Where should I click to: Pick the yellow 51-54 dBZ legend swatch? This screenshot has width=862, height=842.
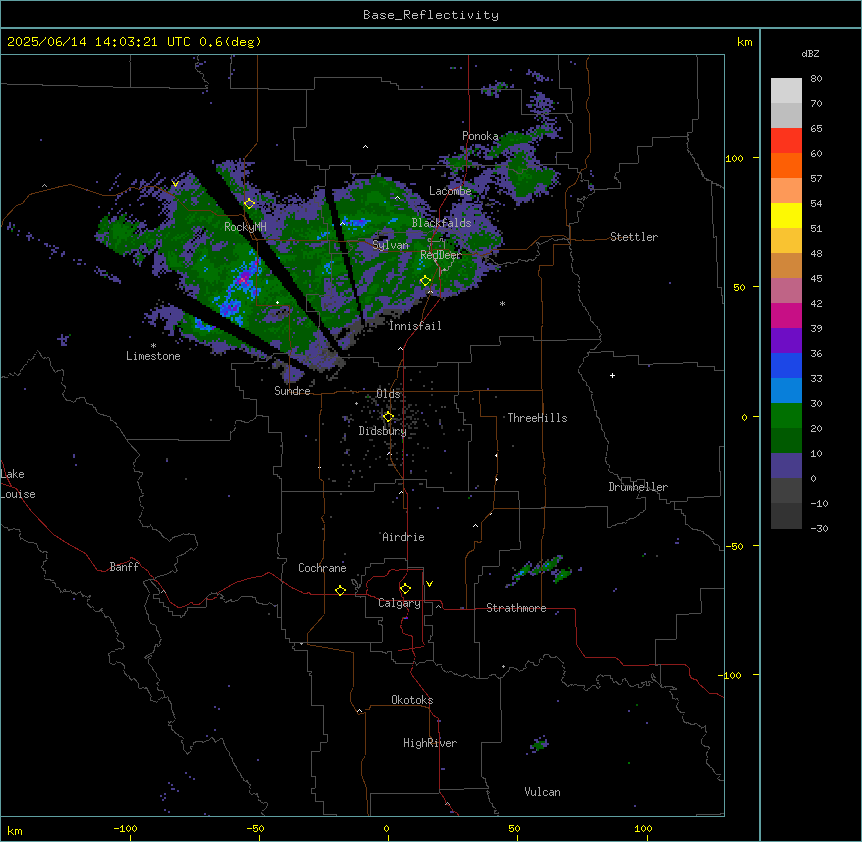(786, 215)
